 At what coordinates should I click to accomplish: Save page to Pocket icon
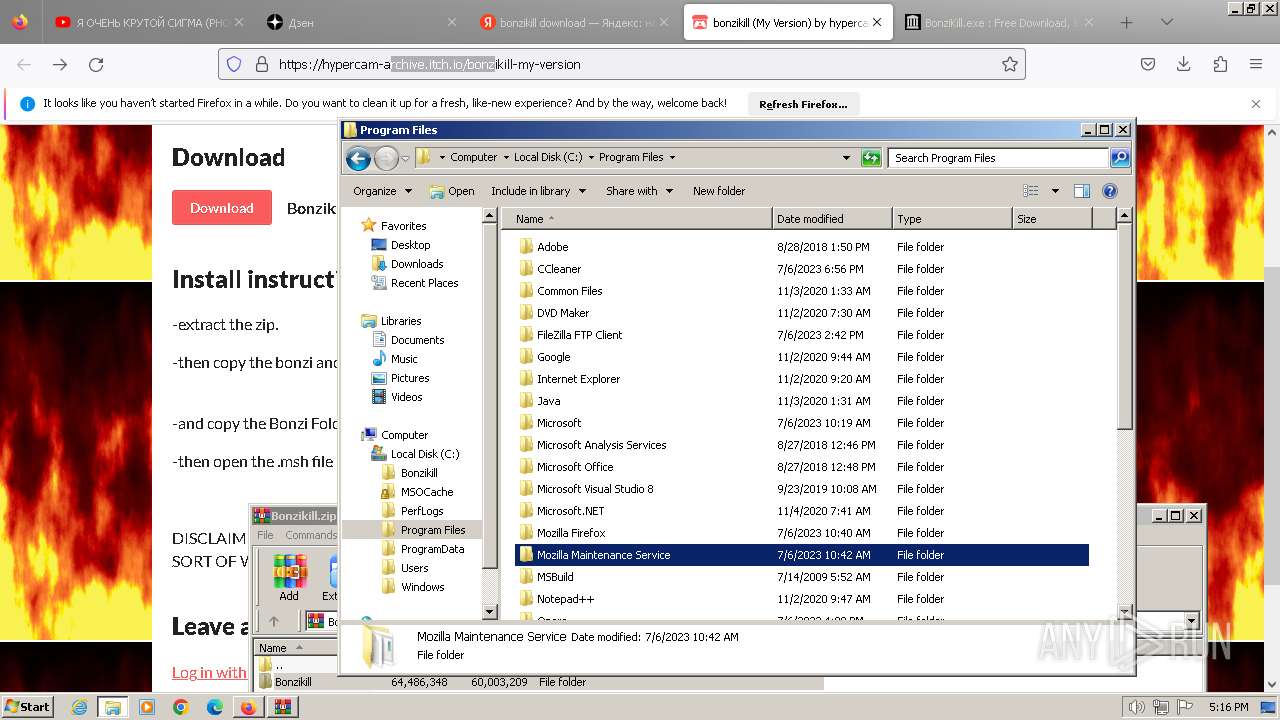pyautogui.click(x=1148, y=64)
